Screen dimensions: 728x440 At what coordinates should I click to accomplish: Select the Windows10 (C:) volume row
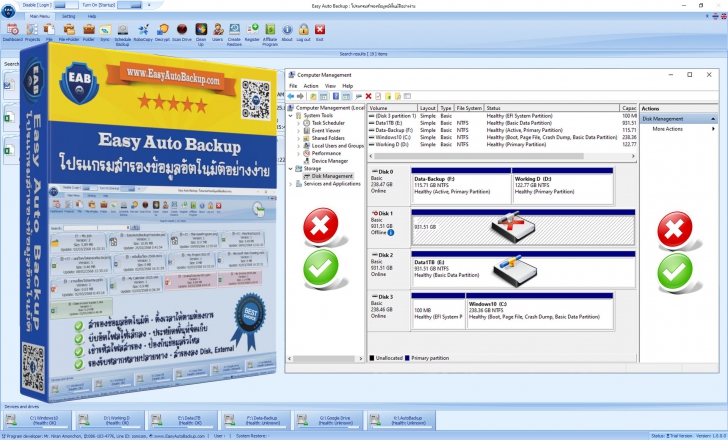(502, 137)
